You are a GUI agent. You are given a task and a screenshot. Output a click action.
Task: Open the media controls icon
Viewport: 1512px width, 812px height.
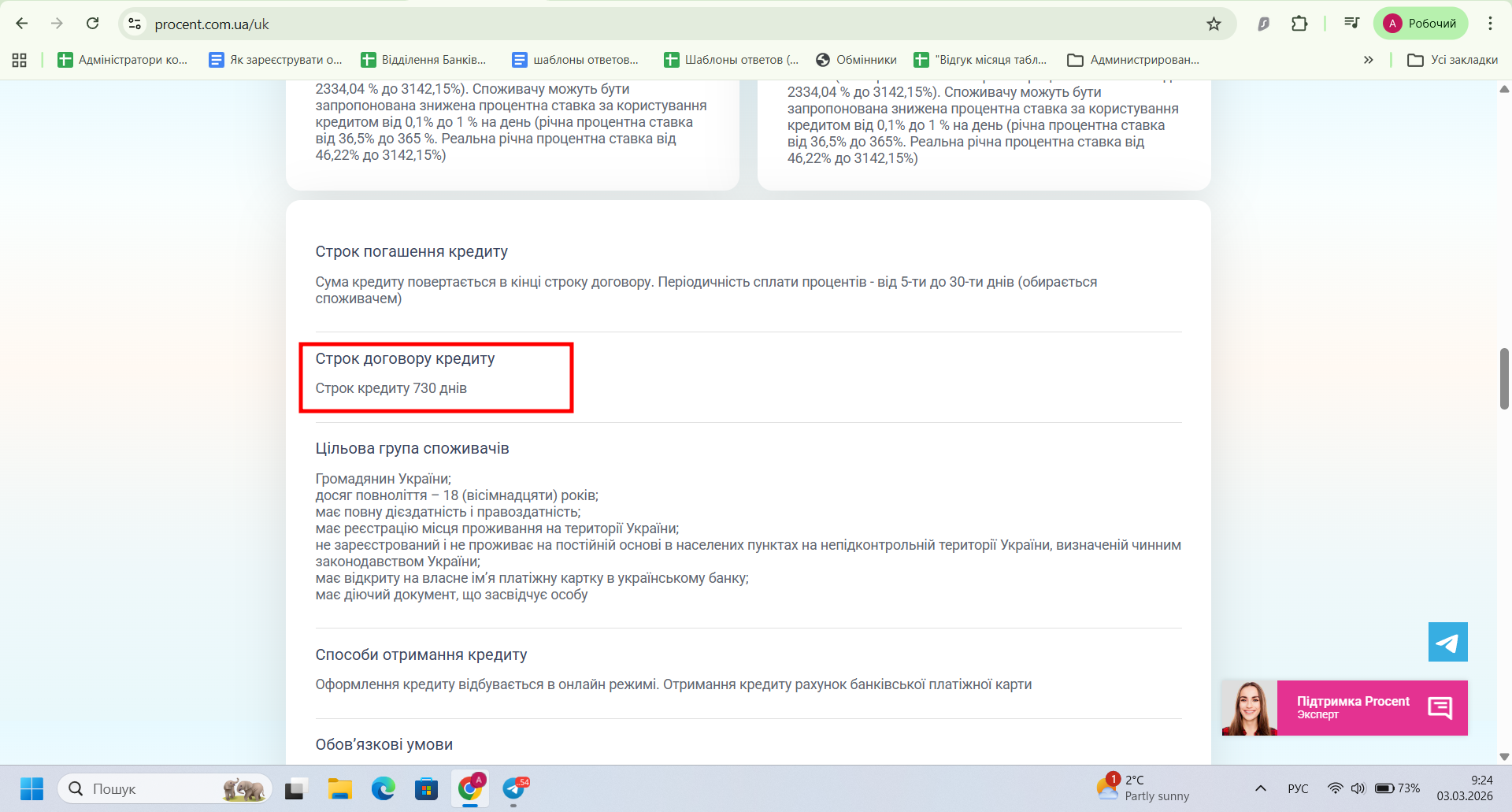[x=1351, y=24]
